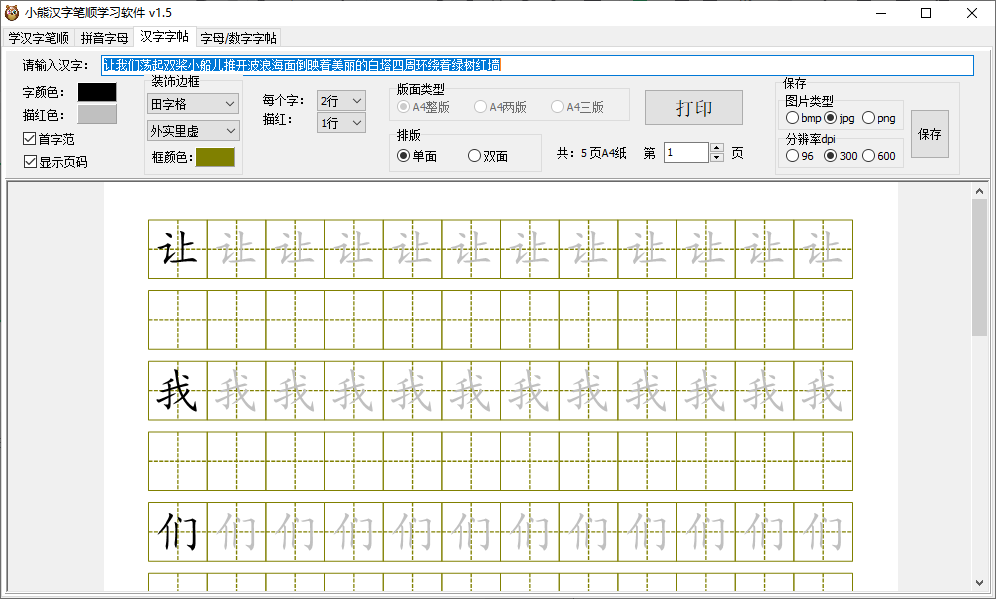Click the black model character 让
The width and height of the screenshot is (996, 599).
click(177, 248)
